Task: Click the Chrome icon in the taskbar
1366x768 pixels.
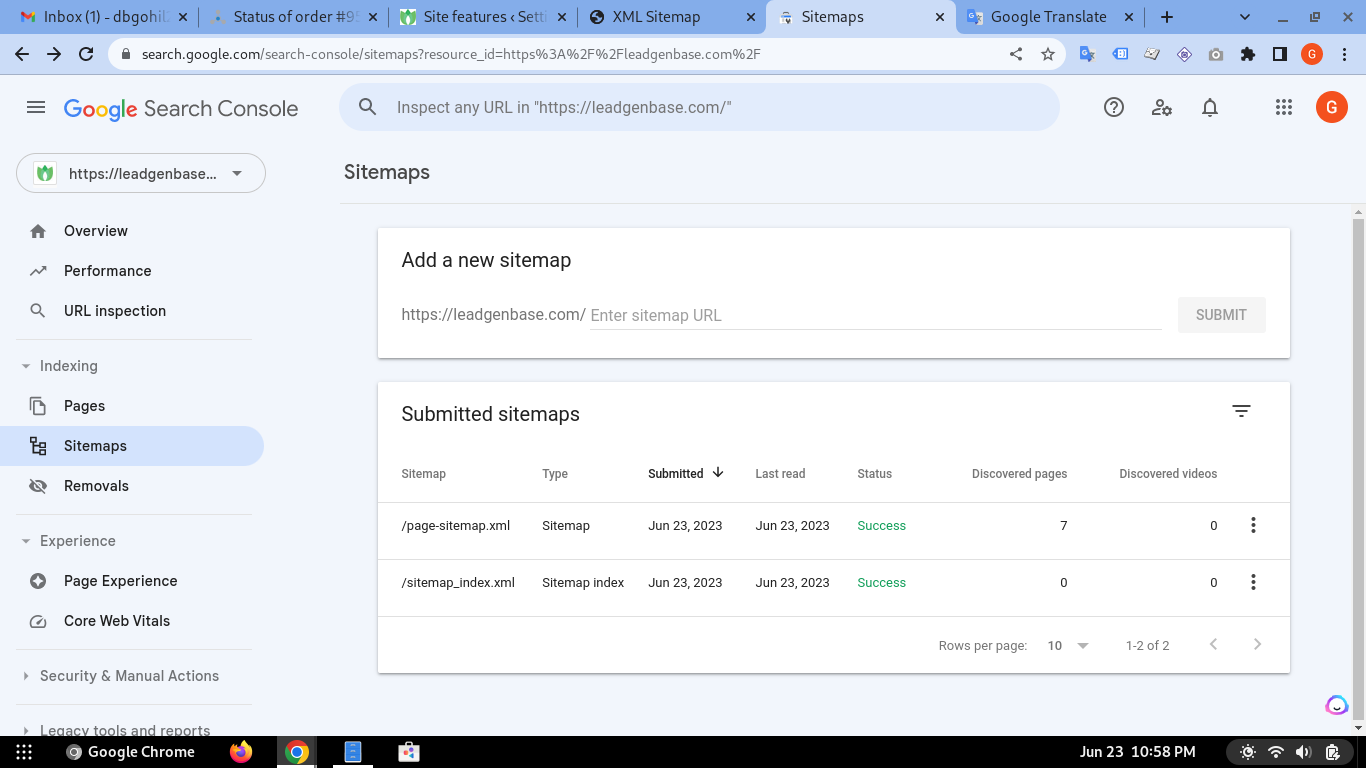Action: 296,752
